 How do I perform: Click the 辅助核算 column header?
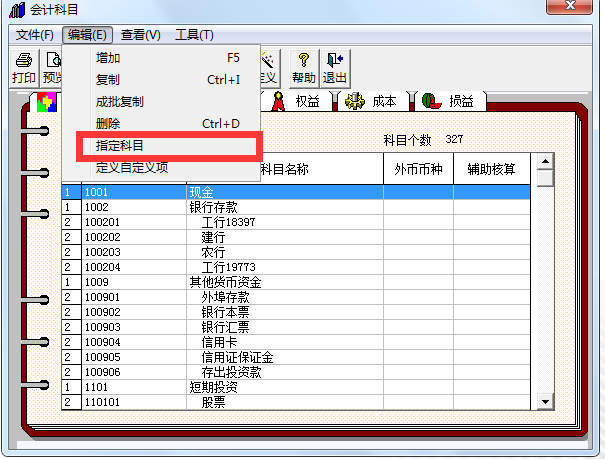(x=492, y=169)
